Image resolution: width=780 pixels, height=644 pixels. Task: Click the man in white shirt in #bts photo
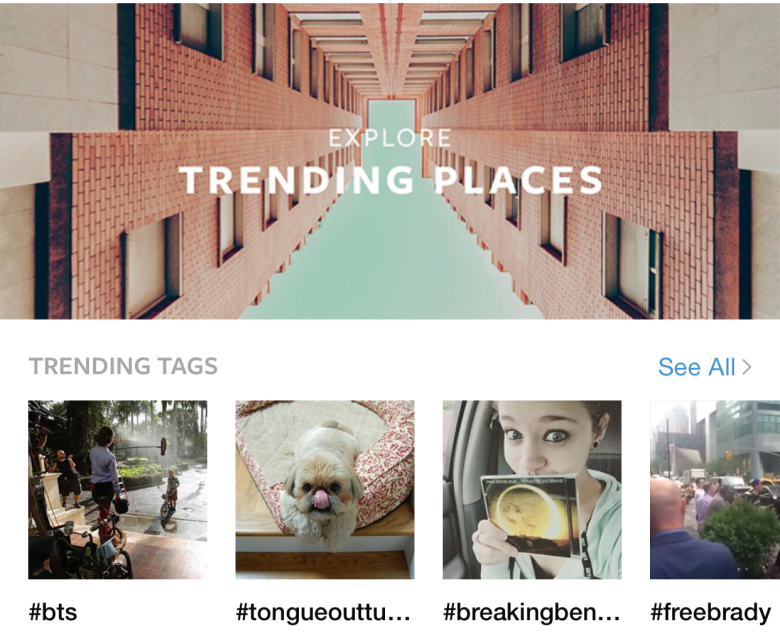(103, 470)
